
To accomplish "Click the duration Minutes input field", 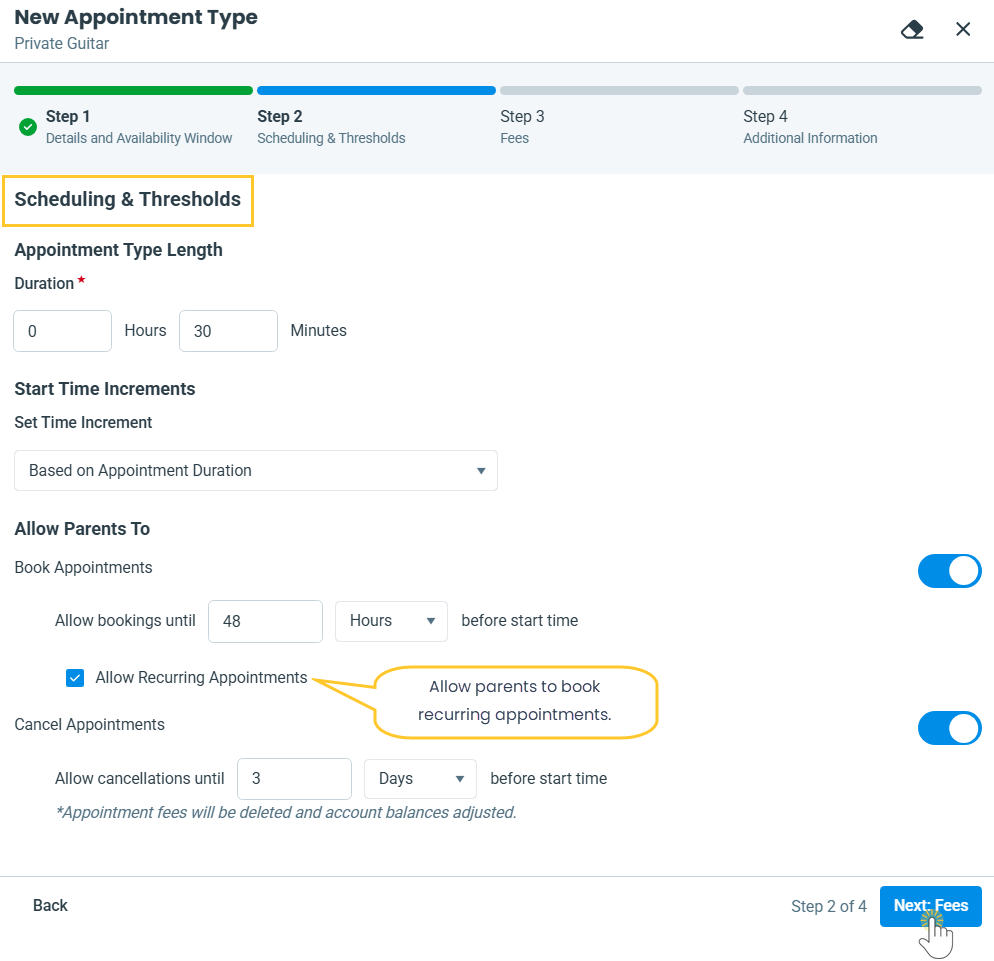I will point(228,331).
